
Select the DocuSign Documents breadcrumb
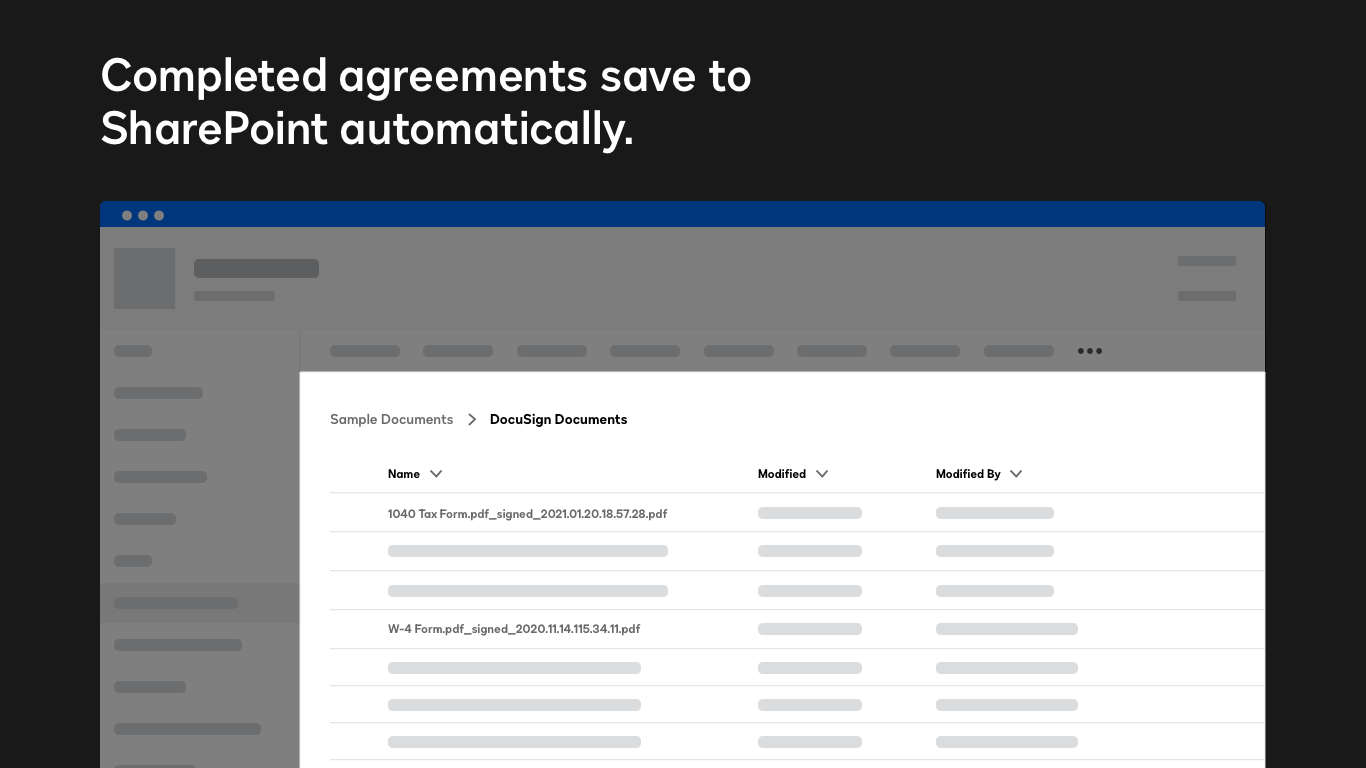[558, 420]
